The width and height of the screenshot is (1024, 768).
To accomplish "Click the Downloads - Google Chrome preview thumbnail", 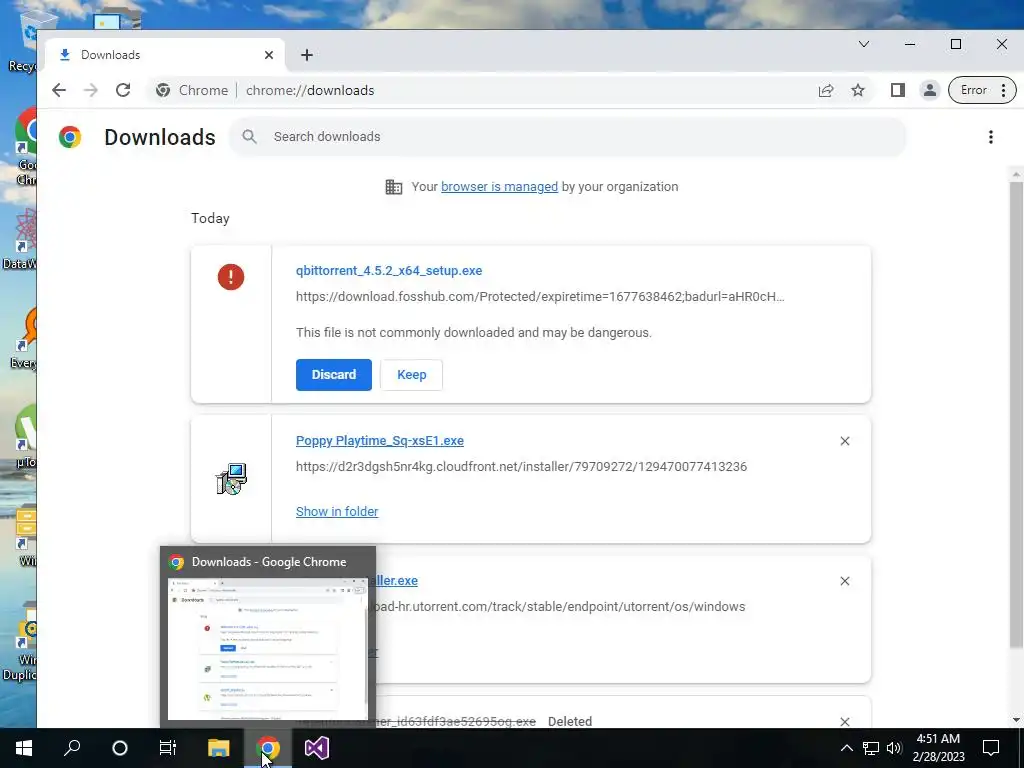I will [268, 648].
